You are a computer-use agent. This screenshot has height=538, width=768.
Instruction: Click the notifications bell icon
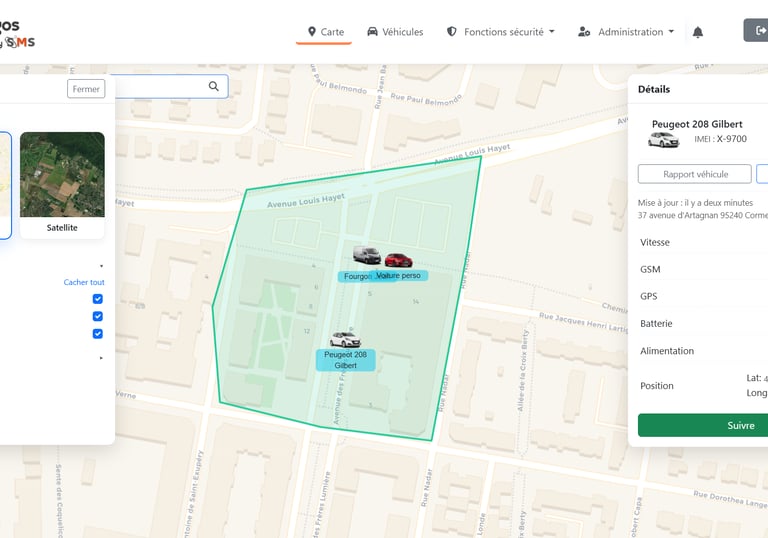click(x=697, y=32)
